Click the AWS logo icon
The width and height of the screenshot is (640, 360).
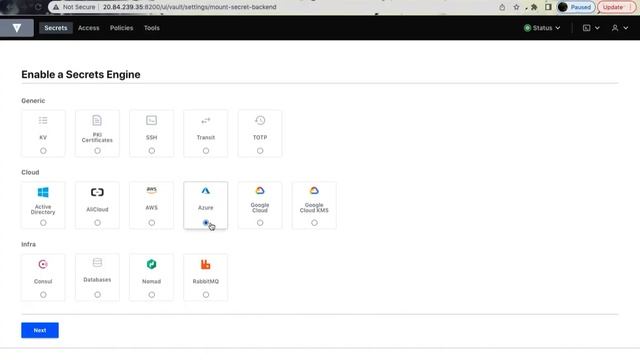[151, 190]
